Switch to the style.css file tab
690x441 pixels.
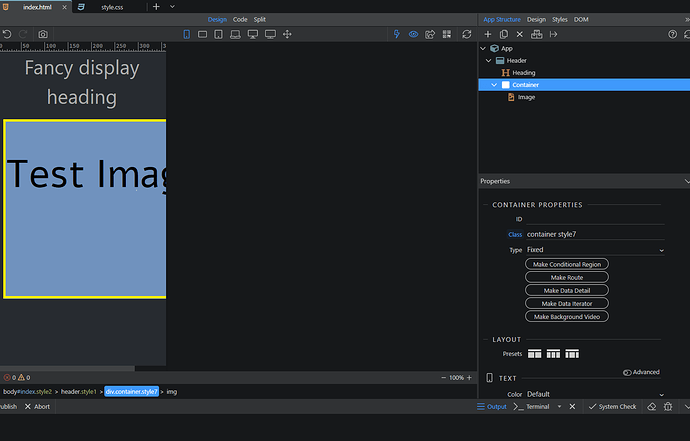tap(112, 7)
